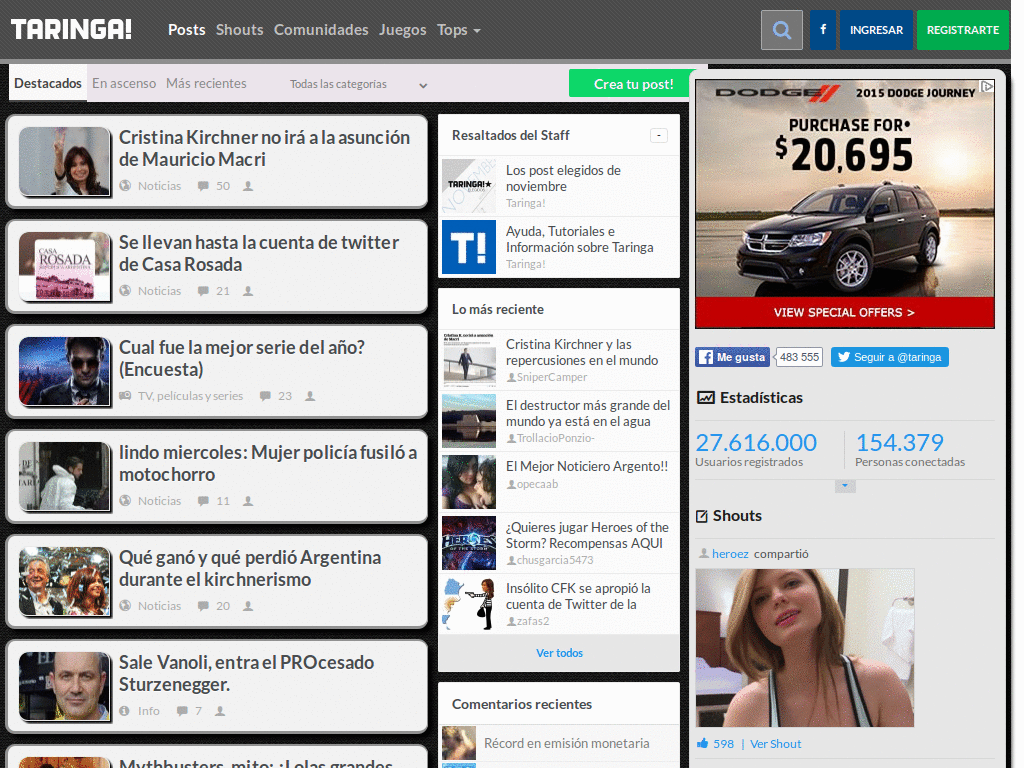
Task: Switch to the Más recientes tab
Action: 206,84
